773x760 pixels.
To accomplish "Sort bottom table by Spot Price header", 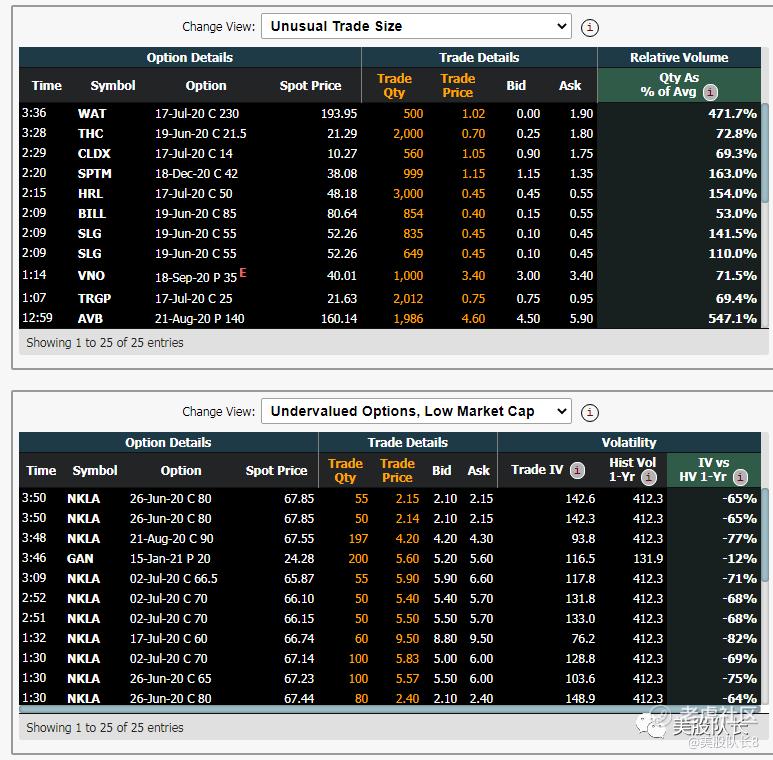I will point(276,471).
